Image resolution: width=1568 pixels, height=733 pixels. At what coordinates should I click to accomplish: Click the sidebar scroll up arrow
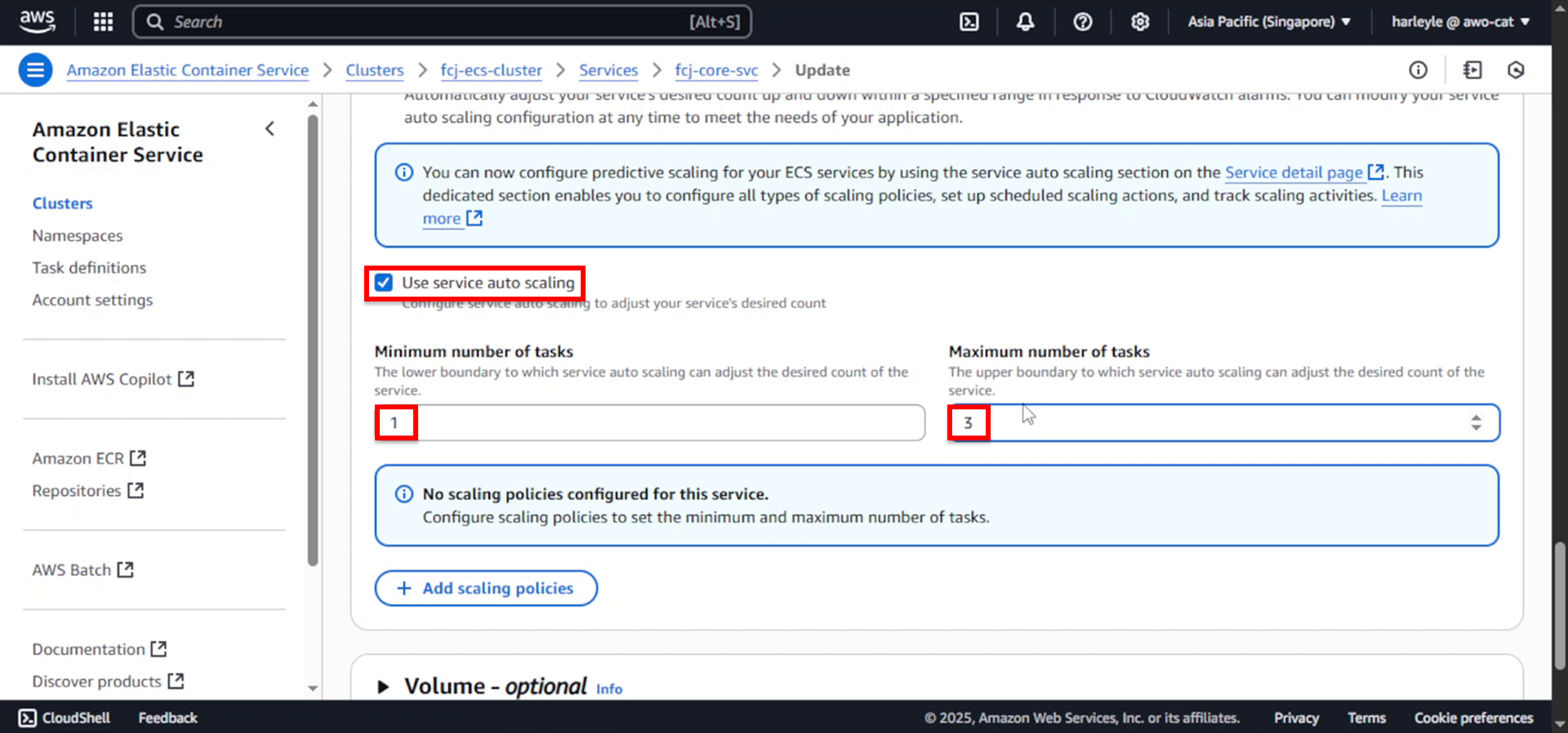coord(313,104)
